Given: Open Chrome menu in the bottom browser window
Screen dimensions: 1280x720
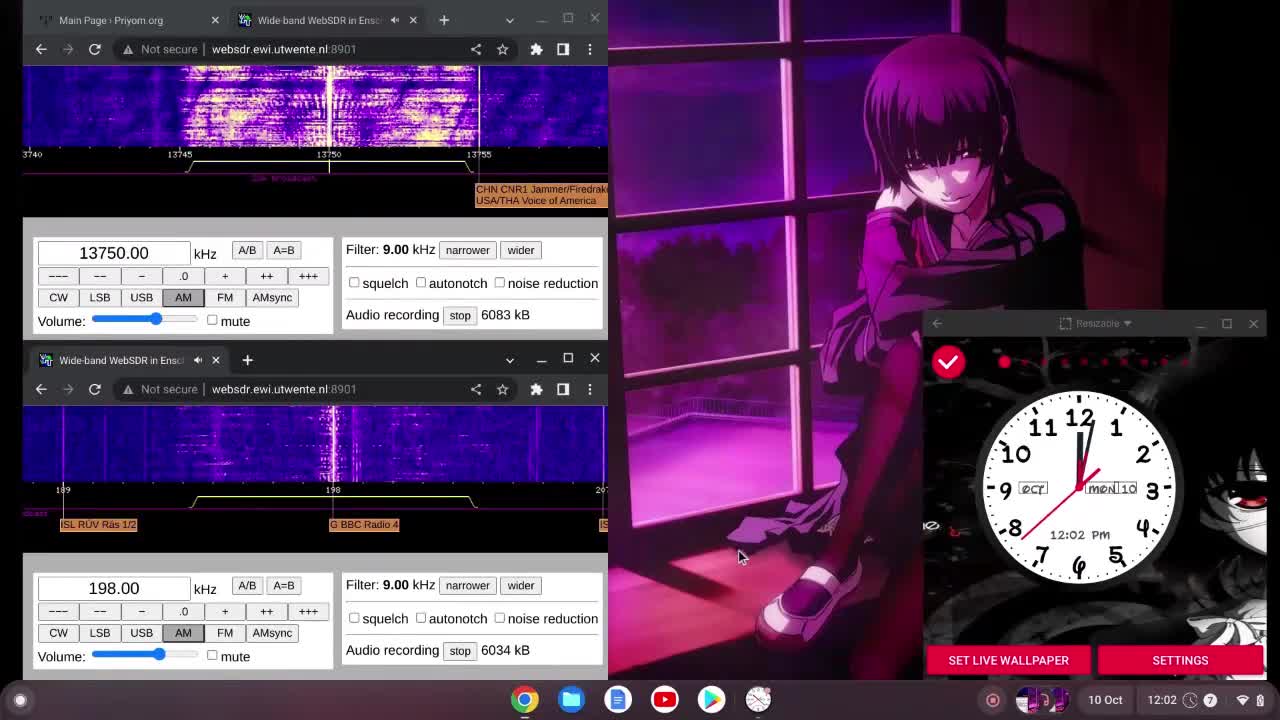Looking at the screenshot, I should click(x=590, y=389).
